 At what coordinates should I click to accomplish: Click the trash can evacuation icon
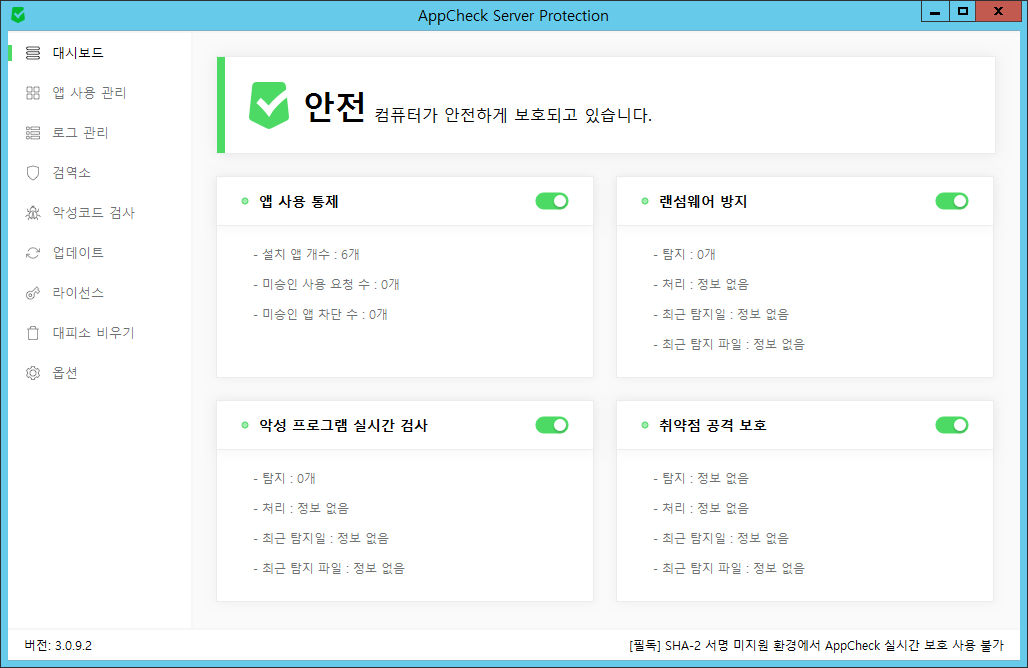coord(33,333)
